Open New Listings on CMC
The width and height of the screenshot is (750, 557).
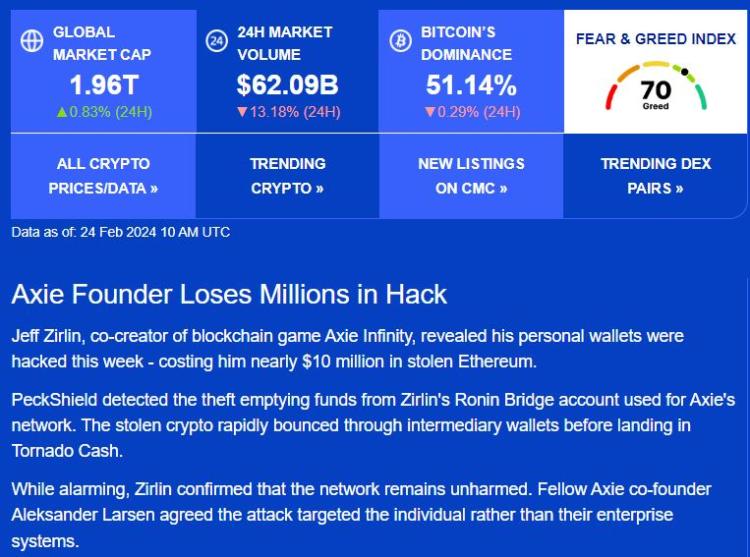pos(471,176)
